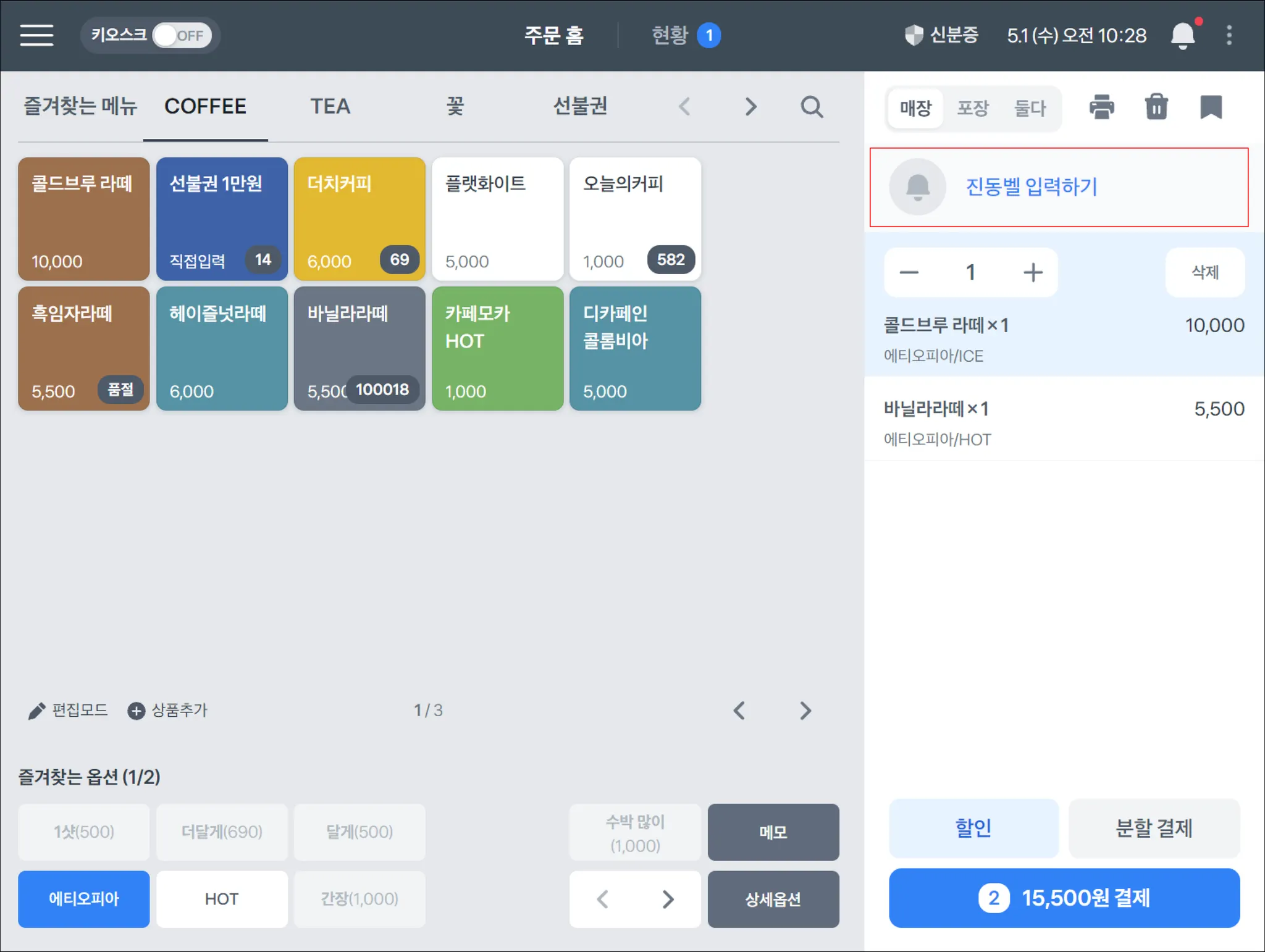Toggle the 에티오피아 favorite option
Viewport: 1265px width, 952px height.
pos(83,899)
